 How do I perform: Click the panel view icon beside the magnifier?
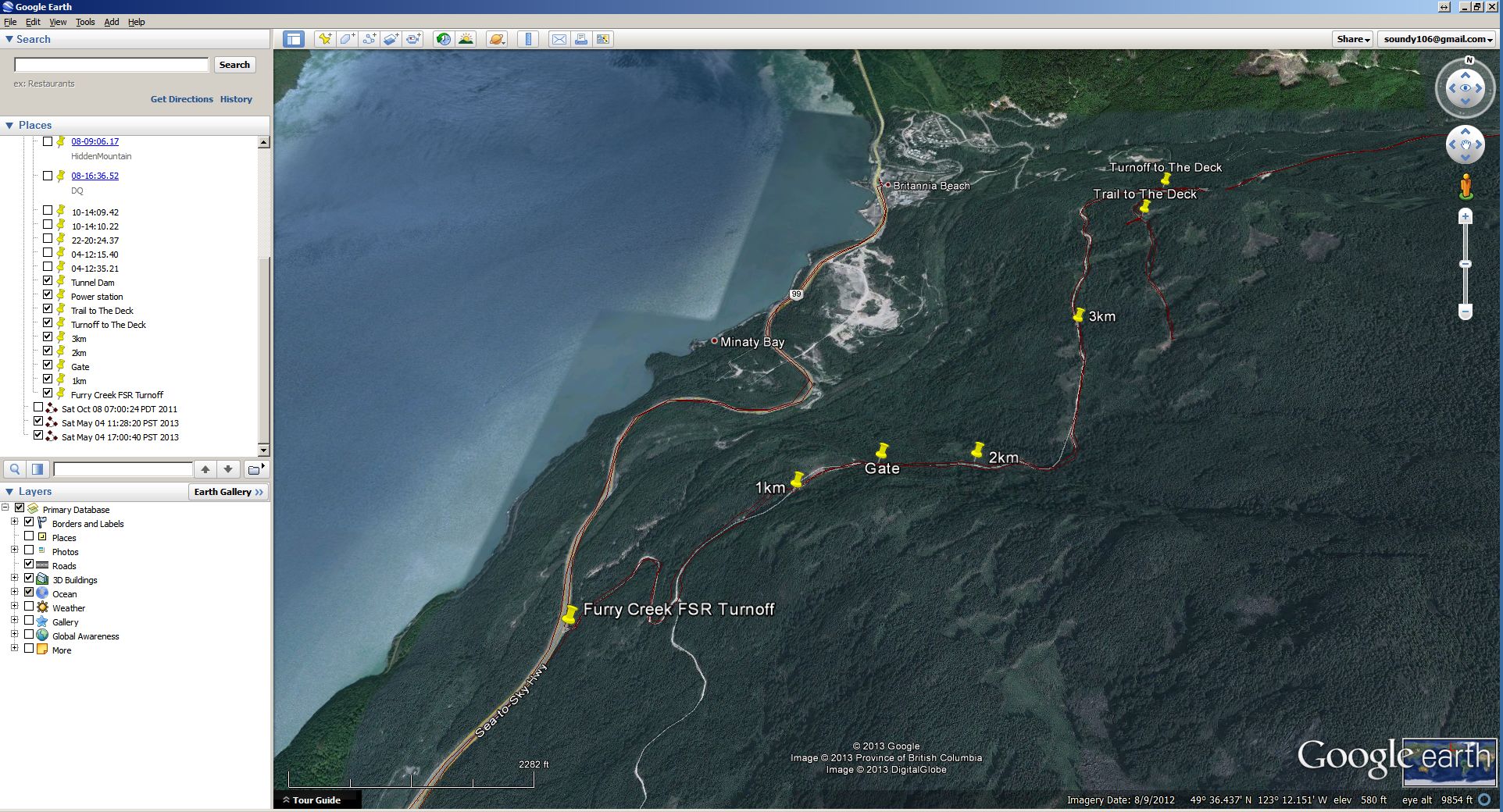click(37, 469)
